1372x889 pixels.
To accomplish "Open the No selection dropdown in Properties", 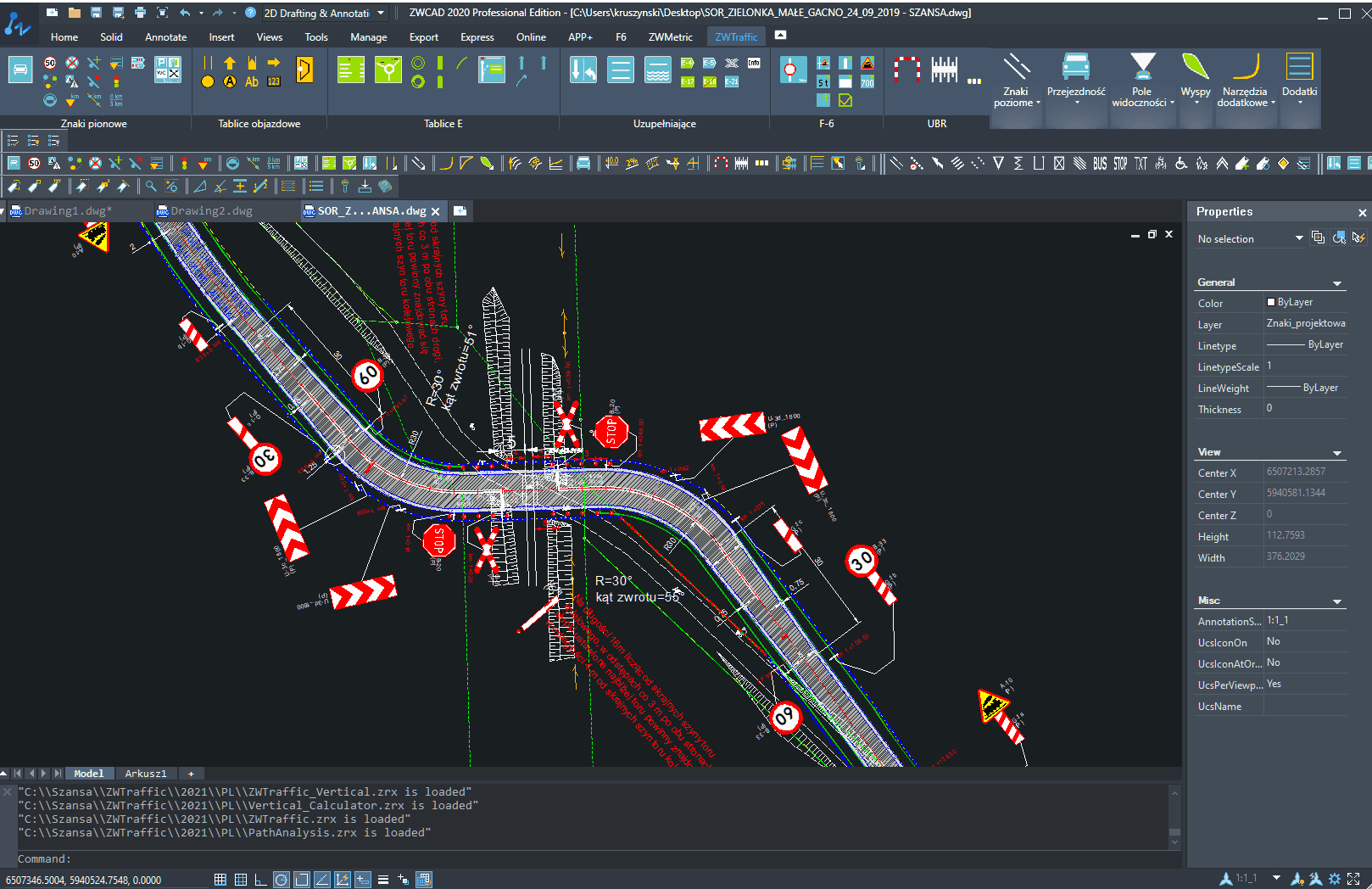I will 1250,238.
